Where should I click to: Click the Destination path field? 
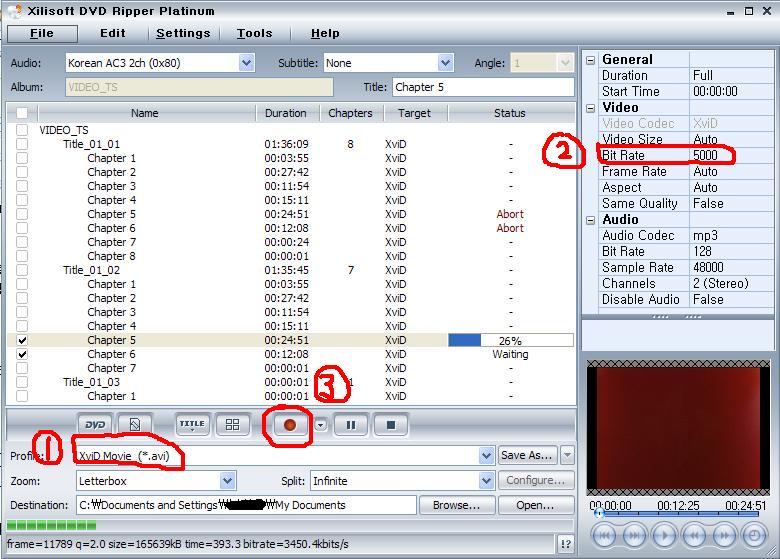pyautogui.click(x=246, y=505)
